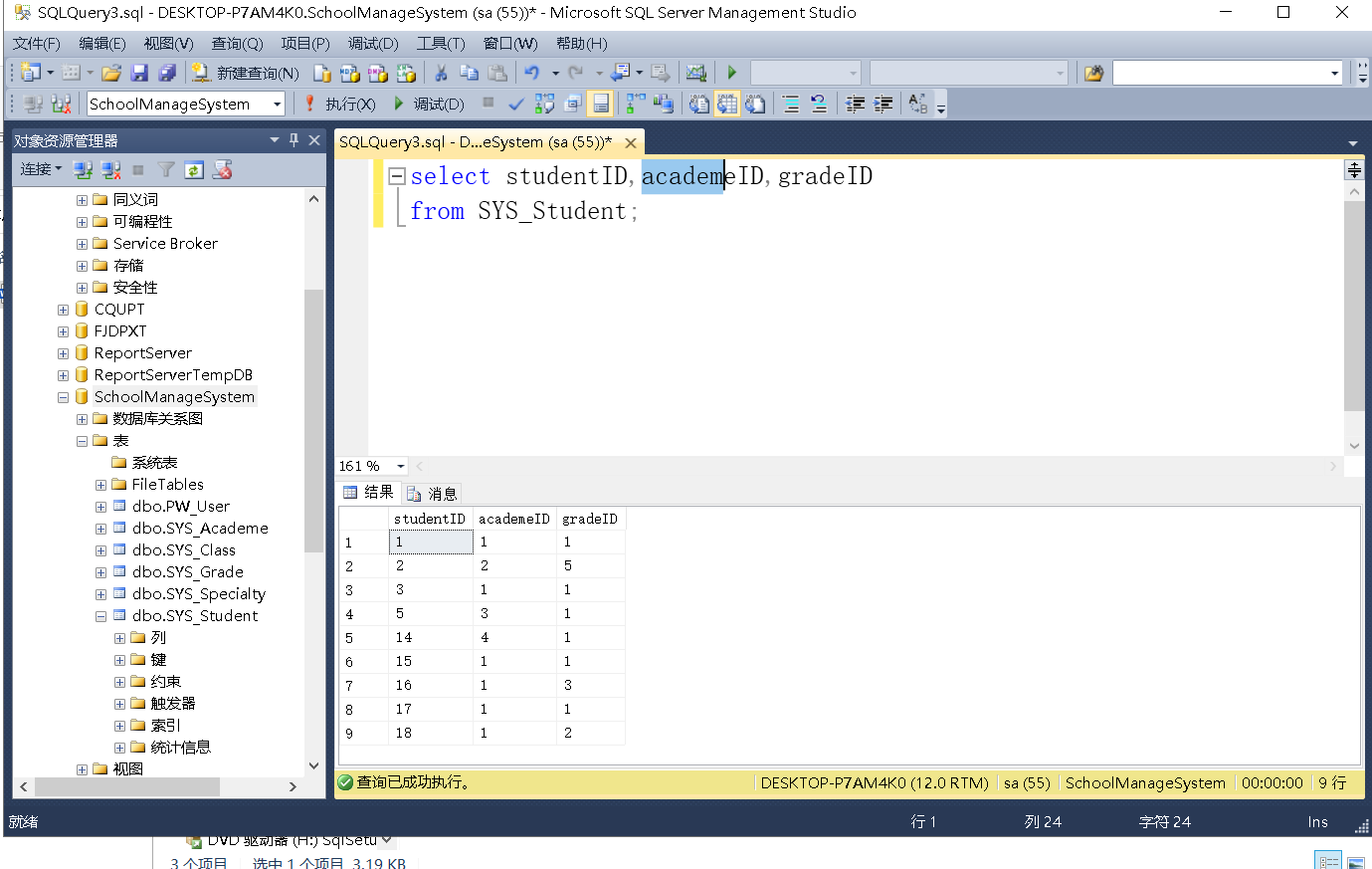This screenshot has height=869, width=1372.
Task: Click the Save All icon
Action: (167, 73)
